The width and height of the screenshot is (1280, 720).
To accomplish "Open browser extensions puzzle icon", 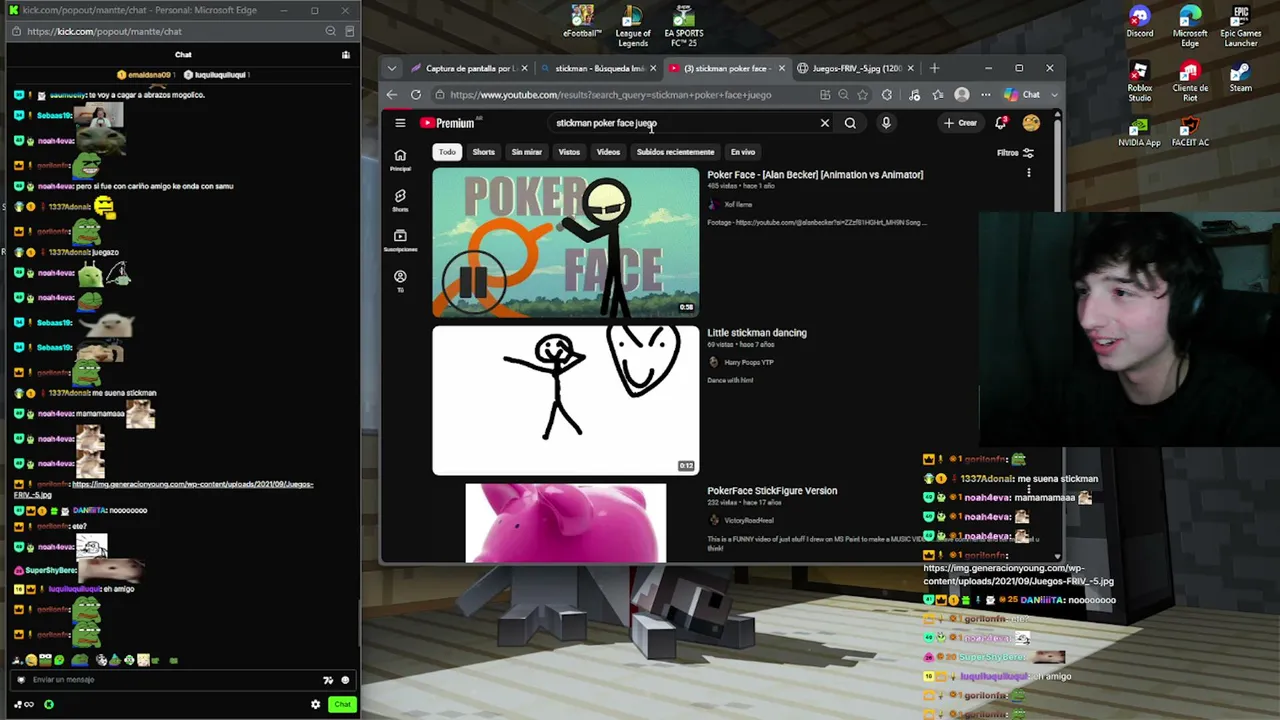I will point(887,95).
